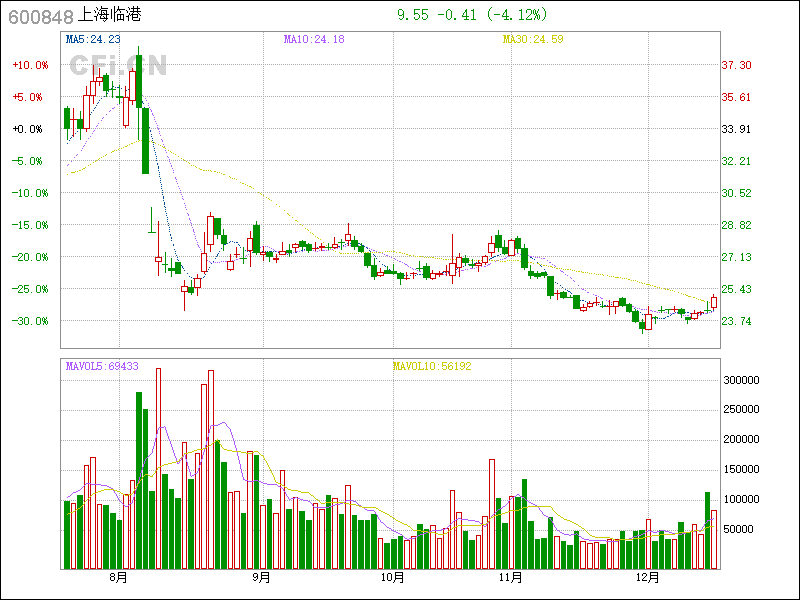This screenshot has height=600, width=800.
Task: Click the 11月 date axis marker
Action: (x=511, y=577)
